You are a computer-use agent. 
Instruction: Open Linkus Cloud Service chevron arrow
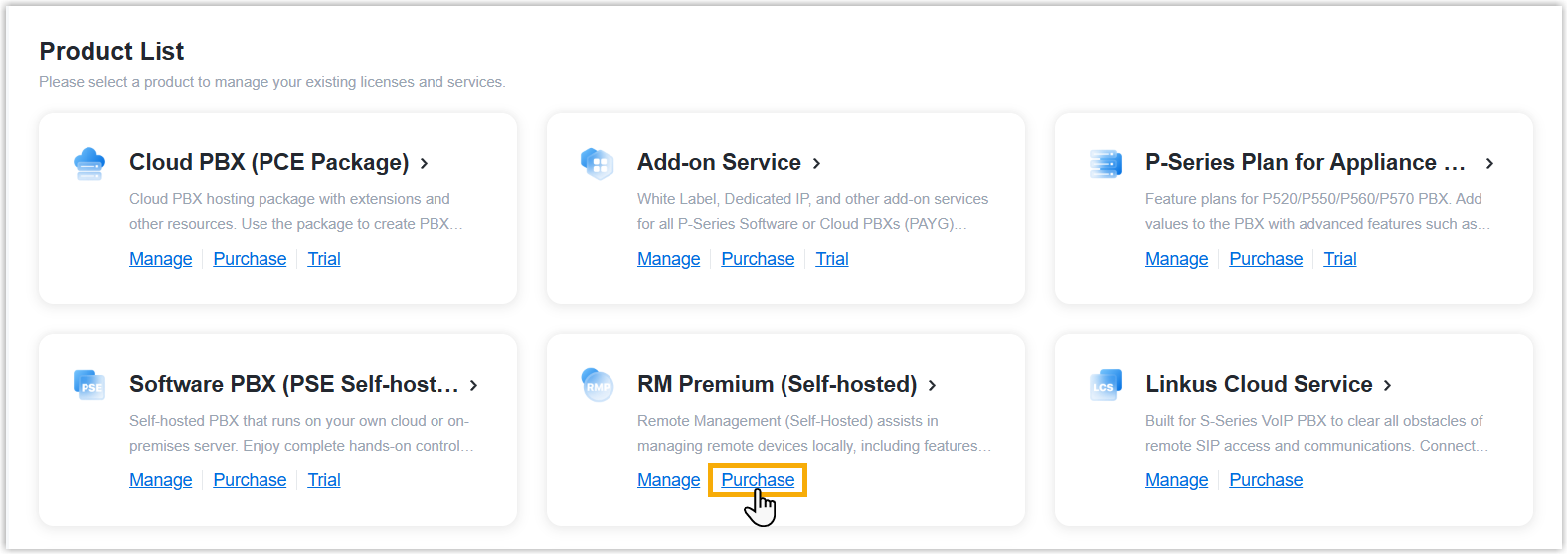pos(1388,386)
